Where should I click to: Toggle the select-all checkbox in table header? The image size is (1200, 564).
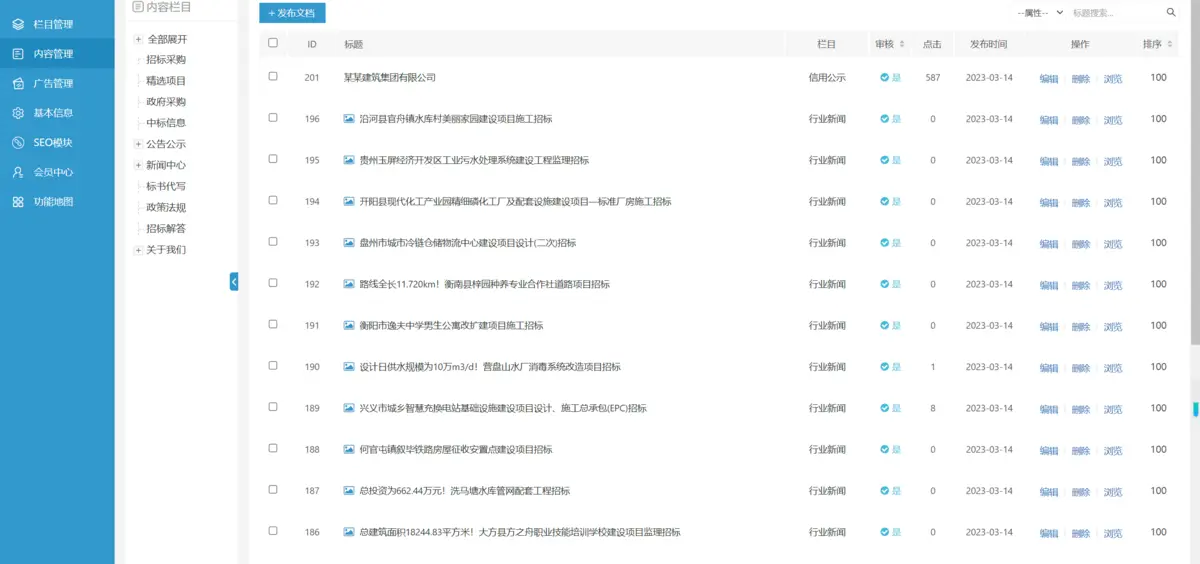[273, 43]
